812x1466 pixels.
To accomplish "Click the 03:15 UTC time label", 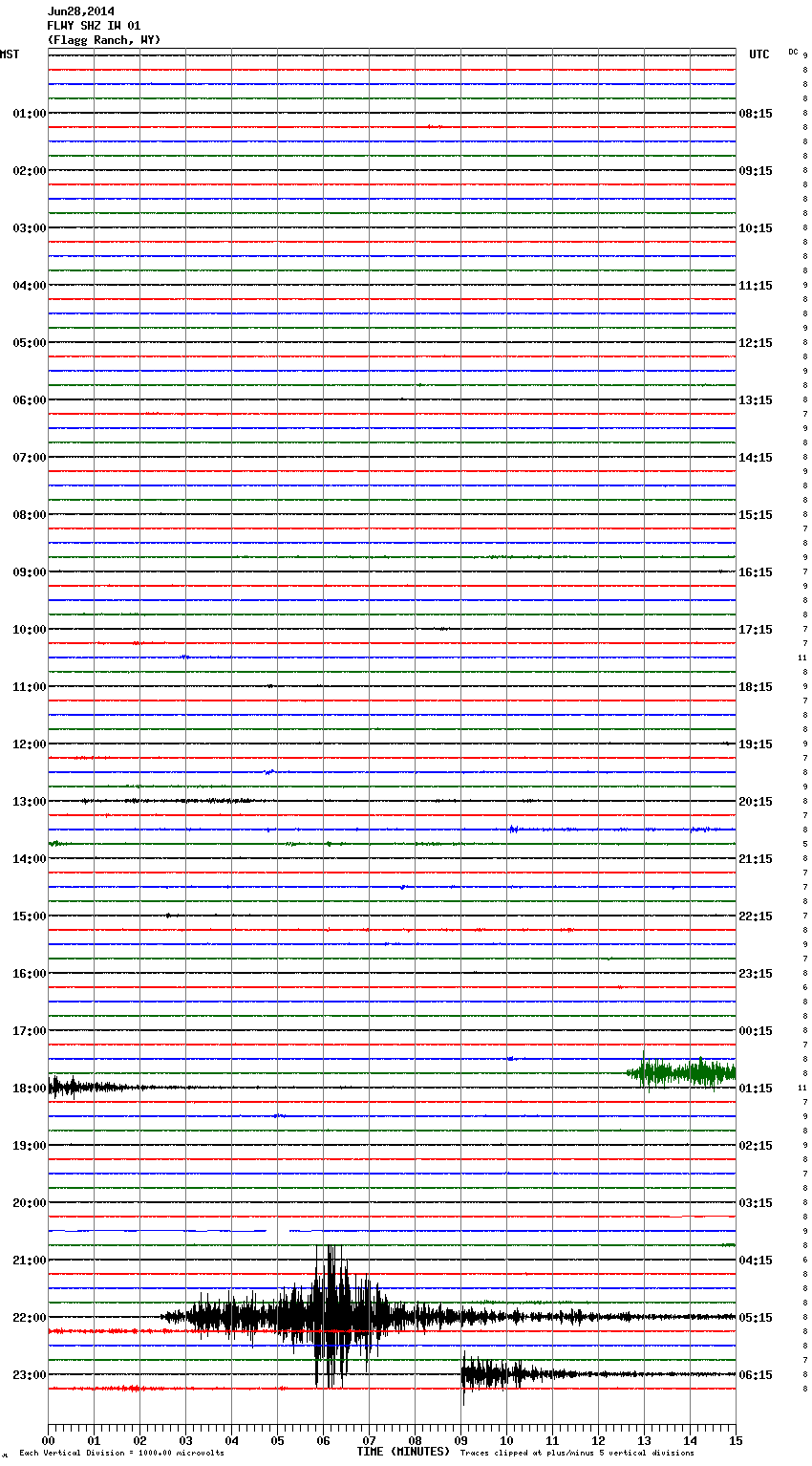I will (756, 1203).
